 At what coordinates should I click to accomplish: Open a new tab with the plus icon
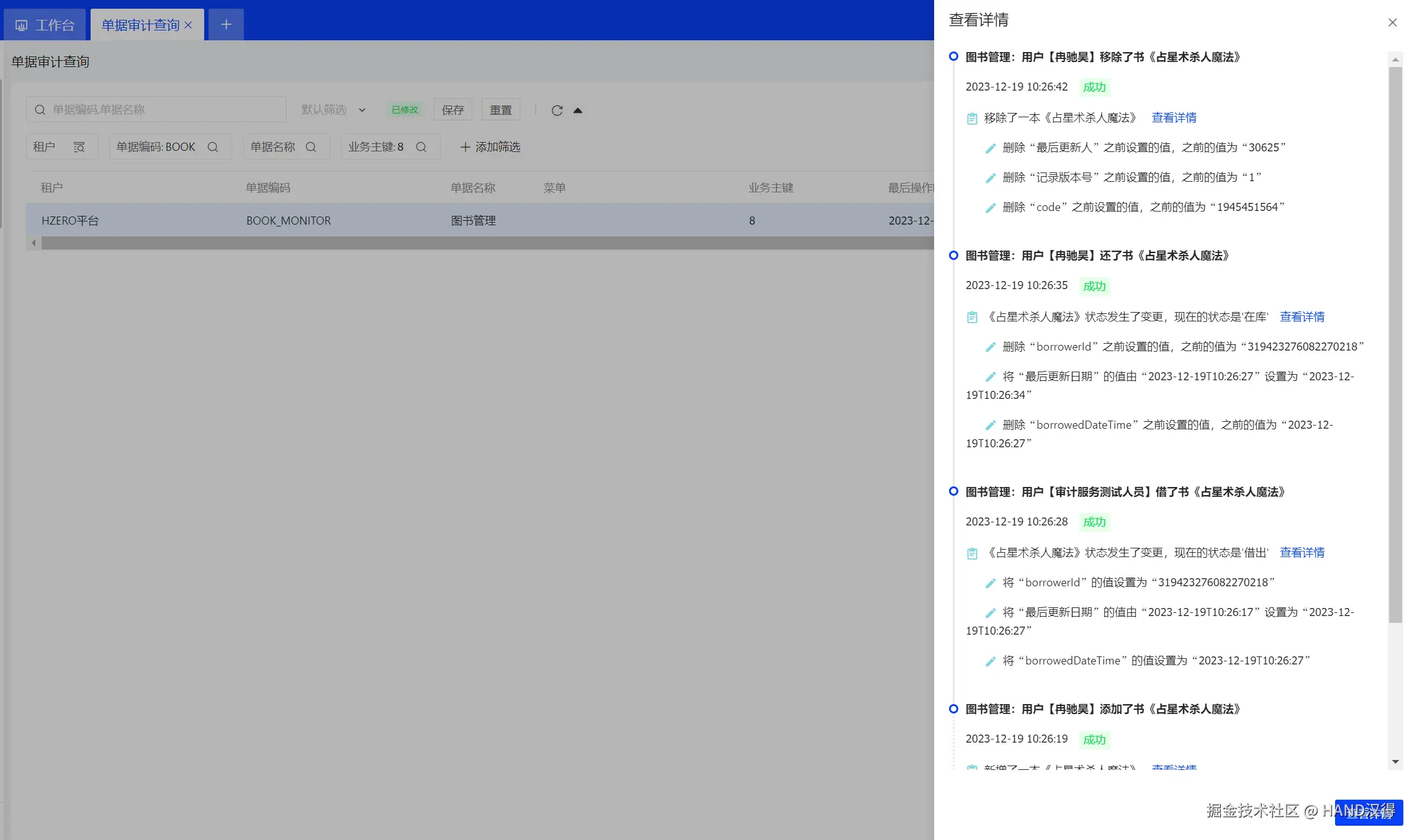click(x=226, y=25)
